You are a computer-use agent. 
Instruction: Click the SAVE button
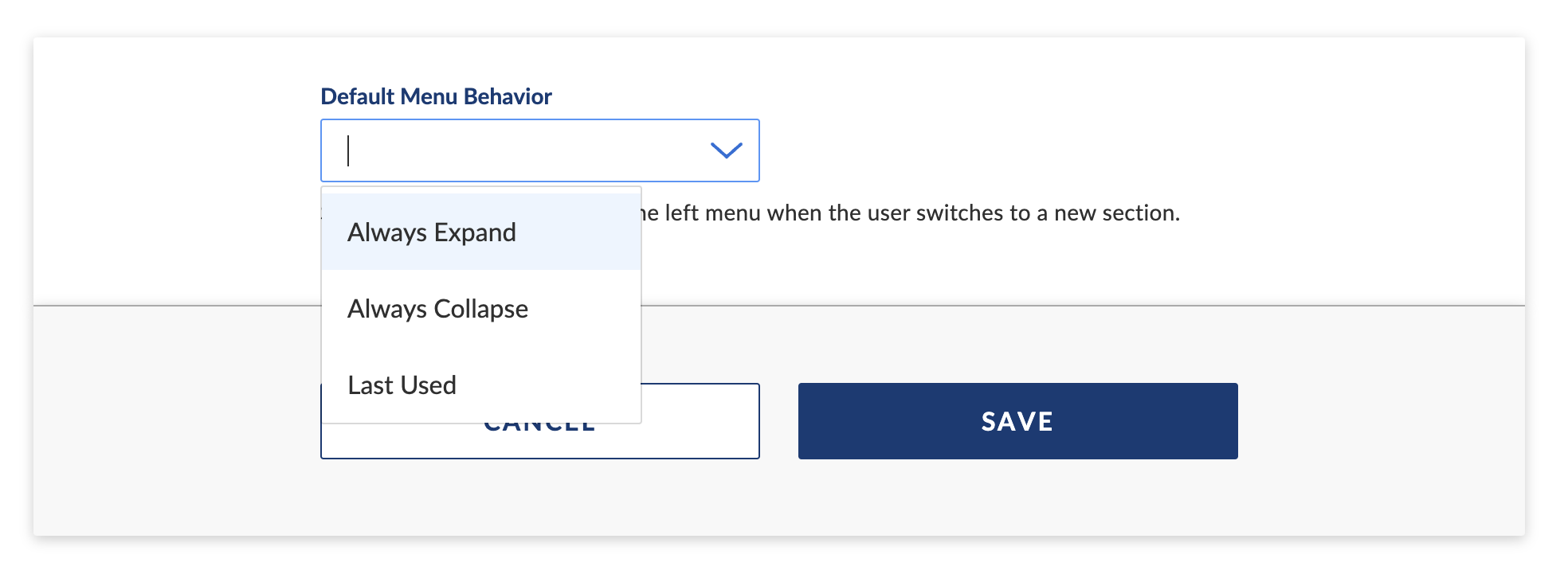(1017, 421)
